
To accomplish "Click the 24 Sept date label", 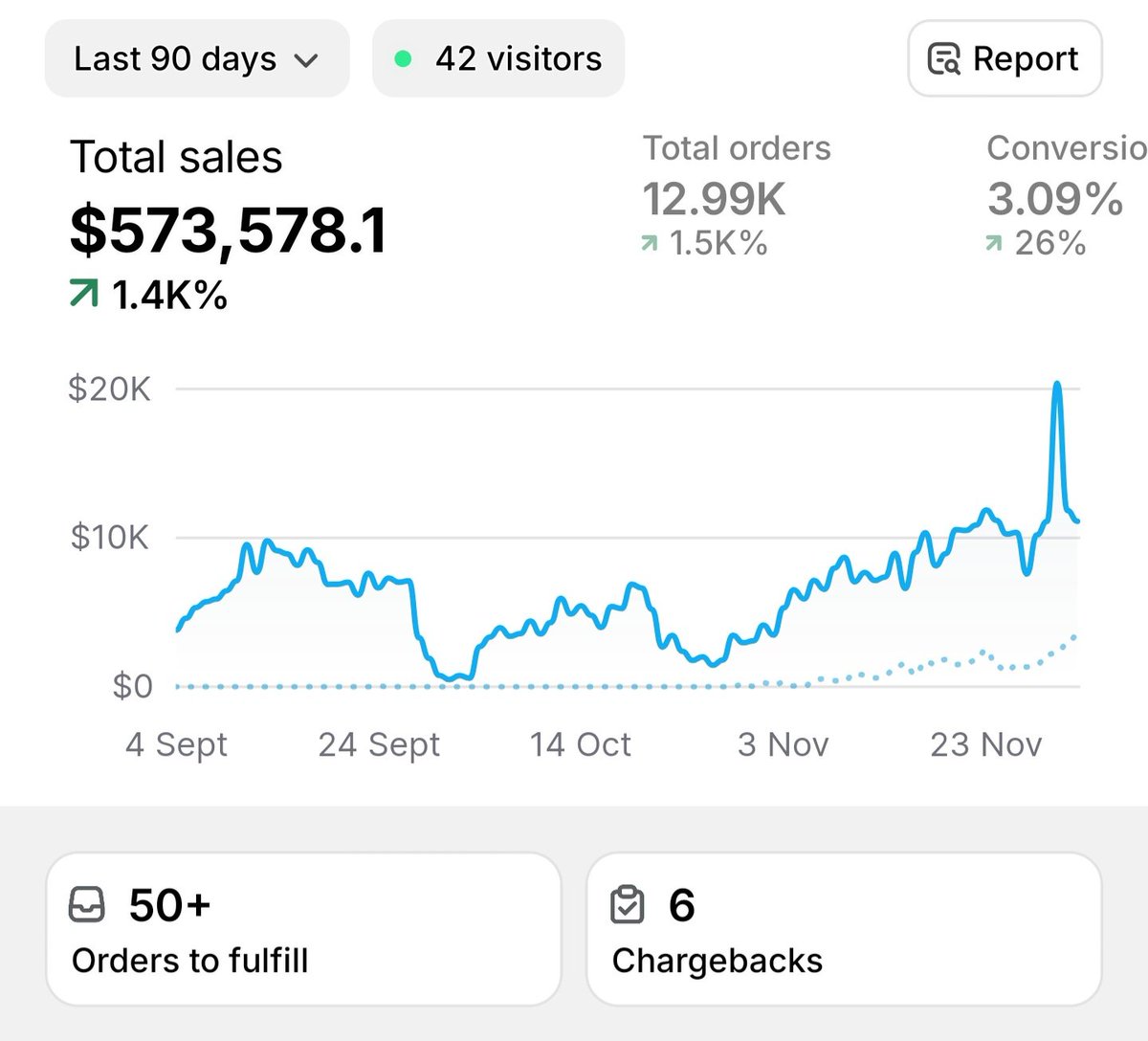I will (x=380, y=744).
